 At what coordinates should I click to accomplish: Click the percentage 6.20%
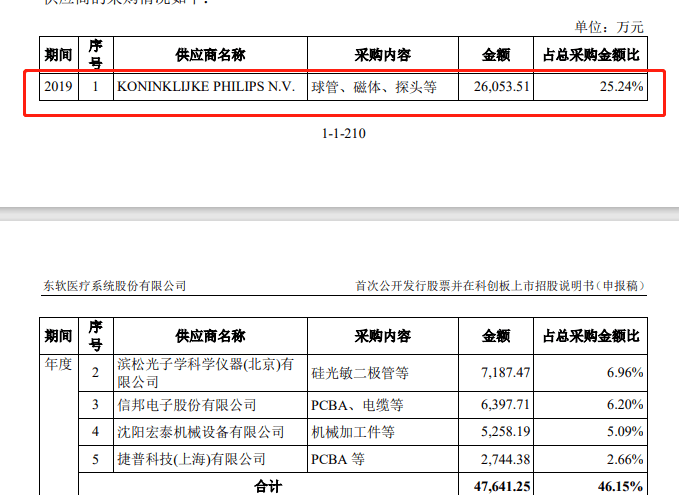tap(624, 404)
